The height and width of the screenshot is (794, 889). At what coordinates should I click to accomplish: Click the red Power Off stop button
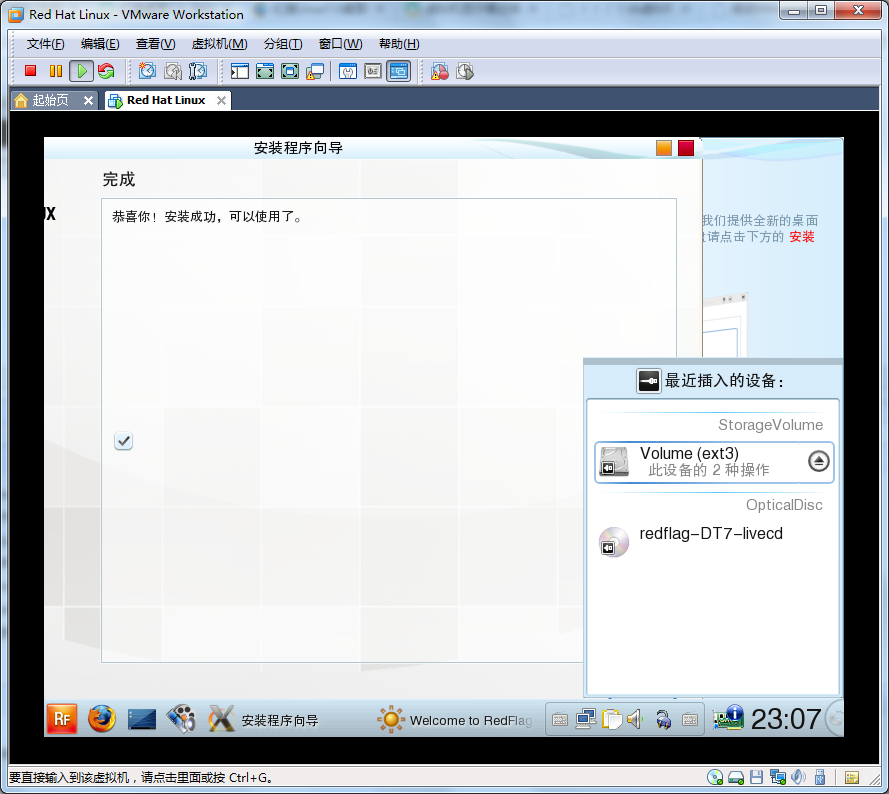click(x=31, y=71)
